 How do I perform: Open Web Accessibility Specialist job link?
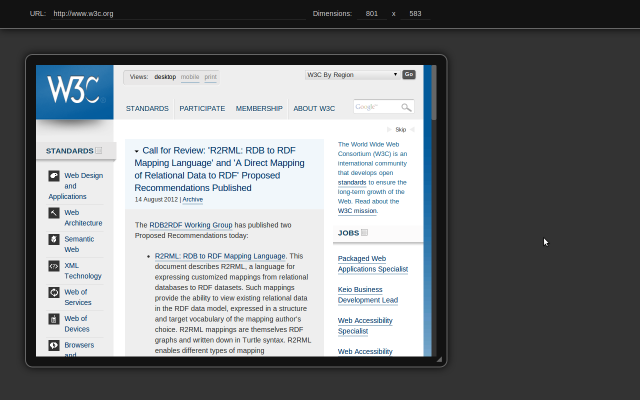point(365,326)
